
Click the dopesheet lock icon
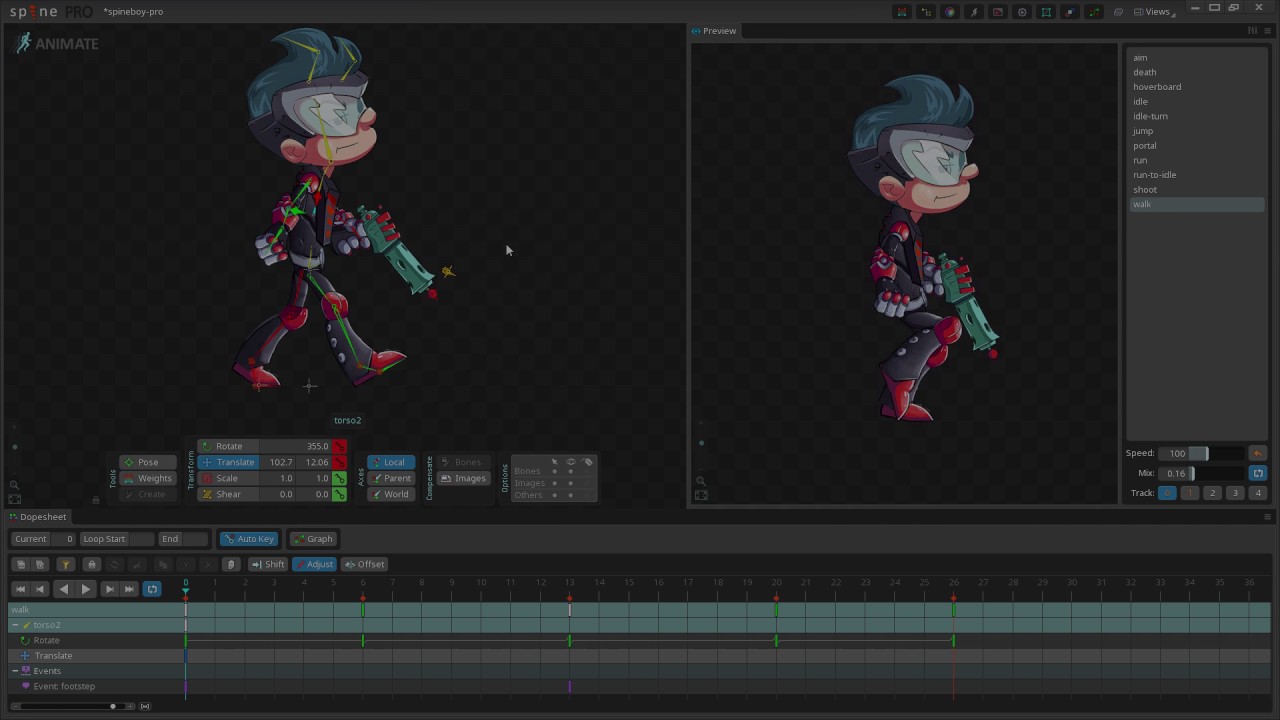point(92,565)
